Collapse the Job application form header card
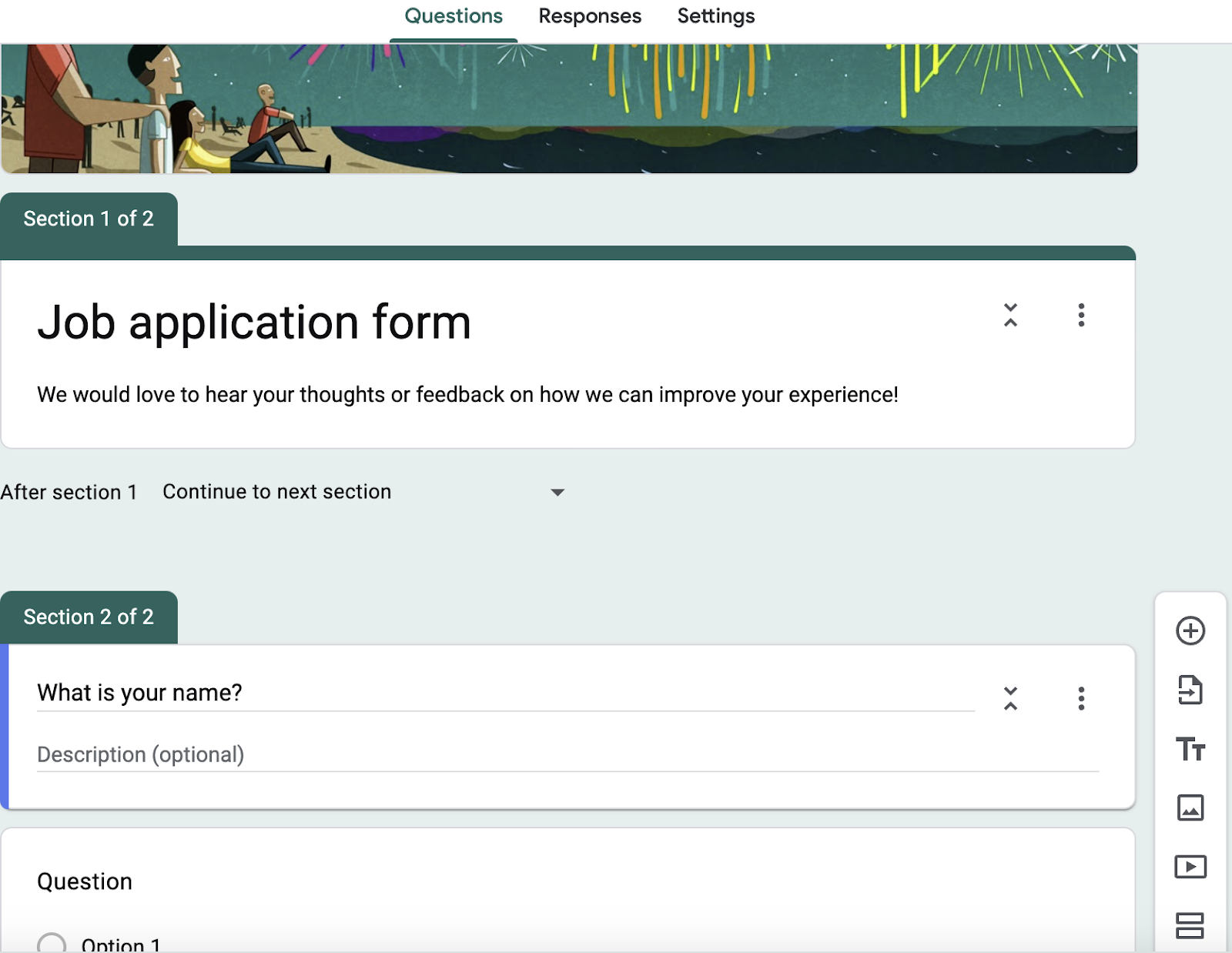The image size is (1232, 953). pos(1009,316)
